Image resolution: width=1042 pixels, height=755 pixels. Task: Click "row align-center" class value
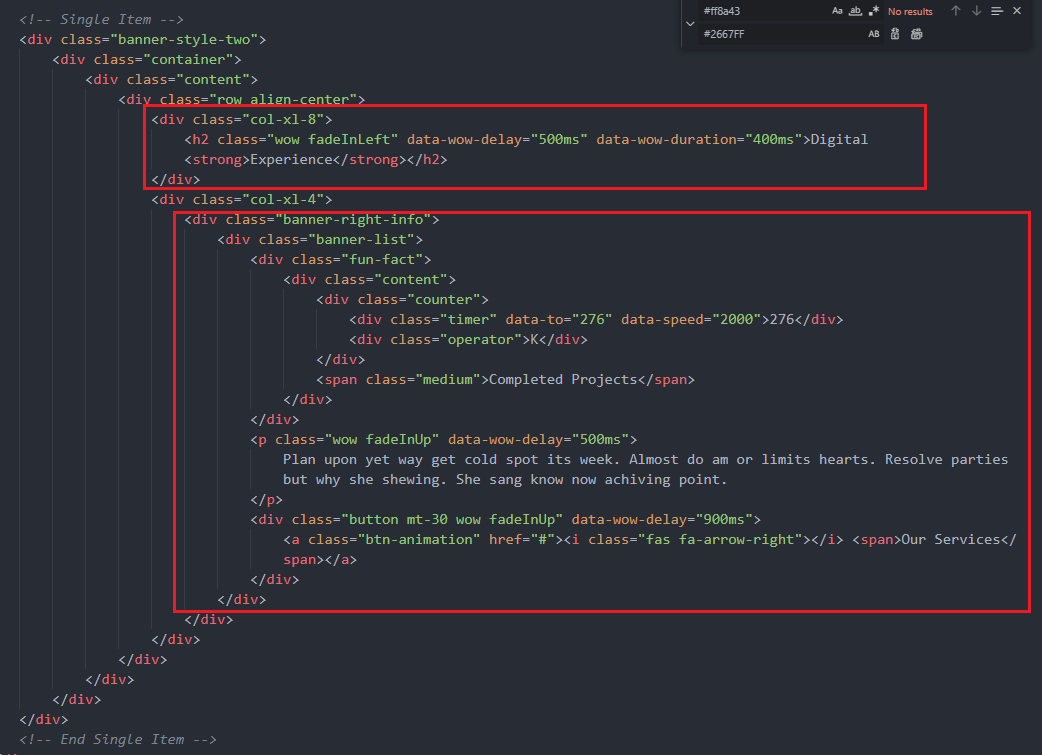click(x=283, y=99)
